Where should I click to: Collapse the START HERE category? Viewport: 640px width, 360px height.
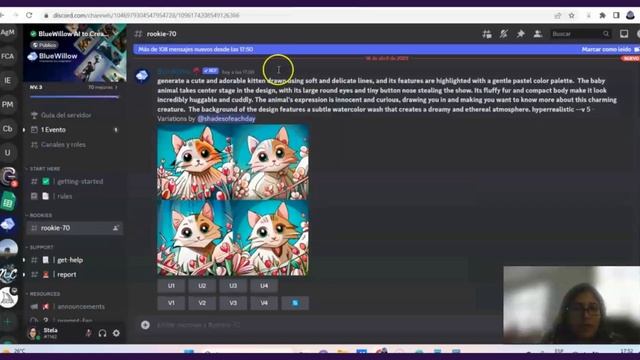pyautogui.click(x=43, y=169)
